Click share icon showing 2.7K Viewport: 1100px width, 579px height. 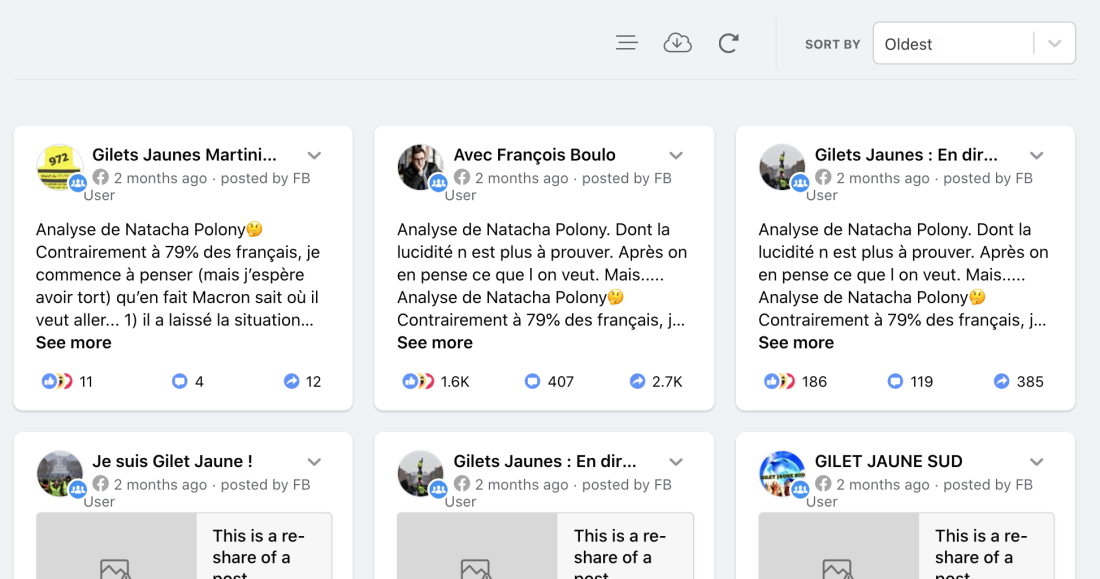[x=637, y=381]
